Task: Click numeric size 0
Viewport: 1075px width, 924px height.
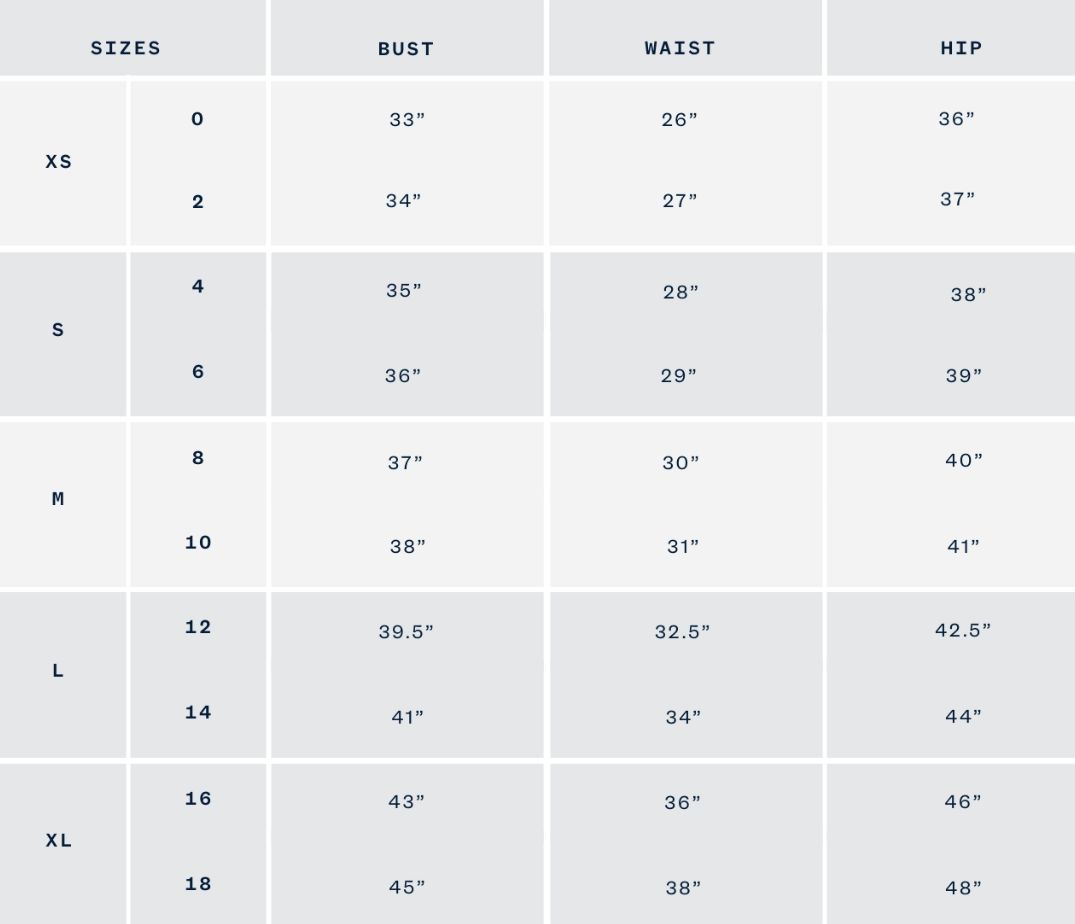Action: 197,119
